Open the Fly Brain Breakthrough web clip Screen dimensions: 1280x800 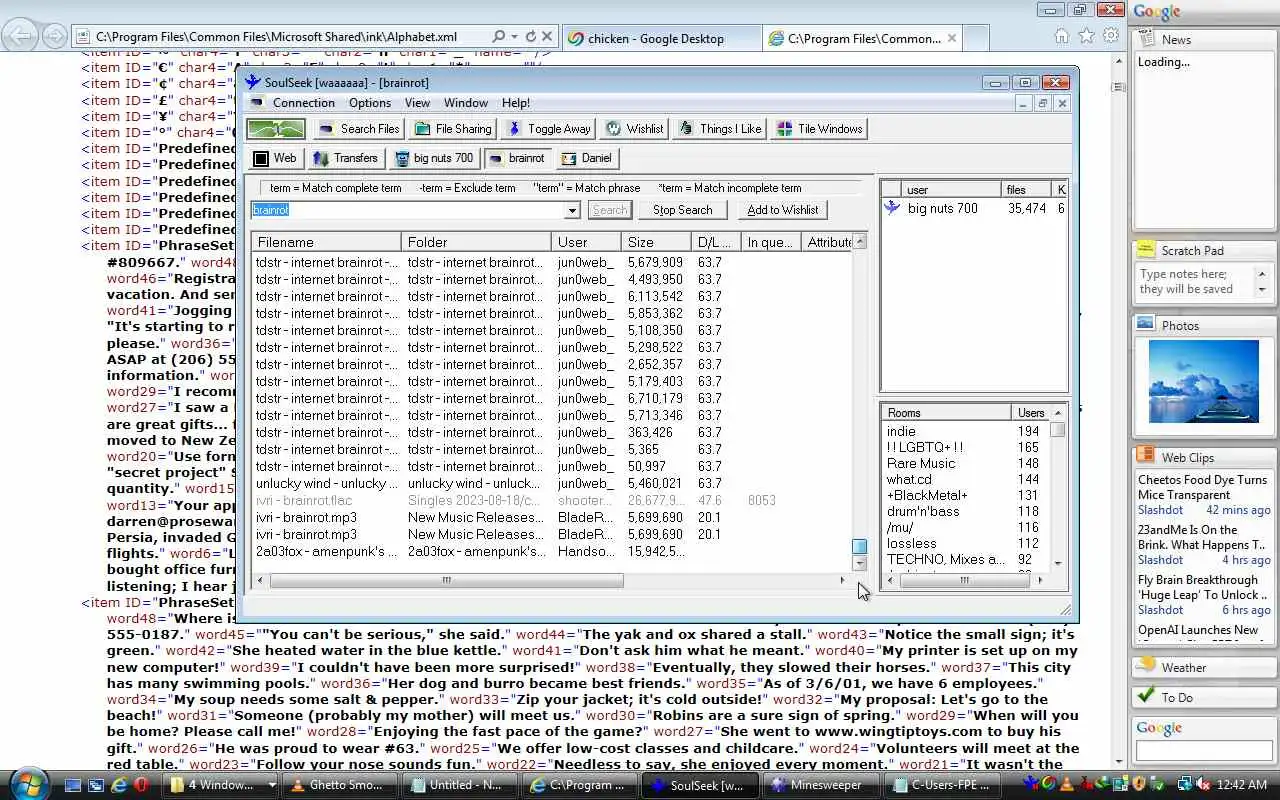[1202, 587]
